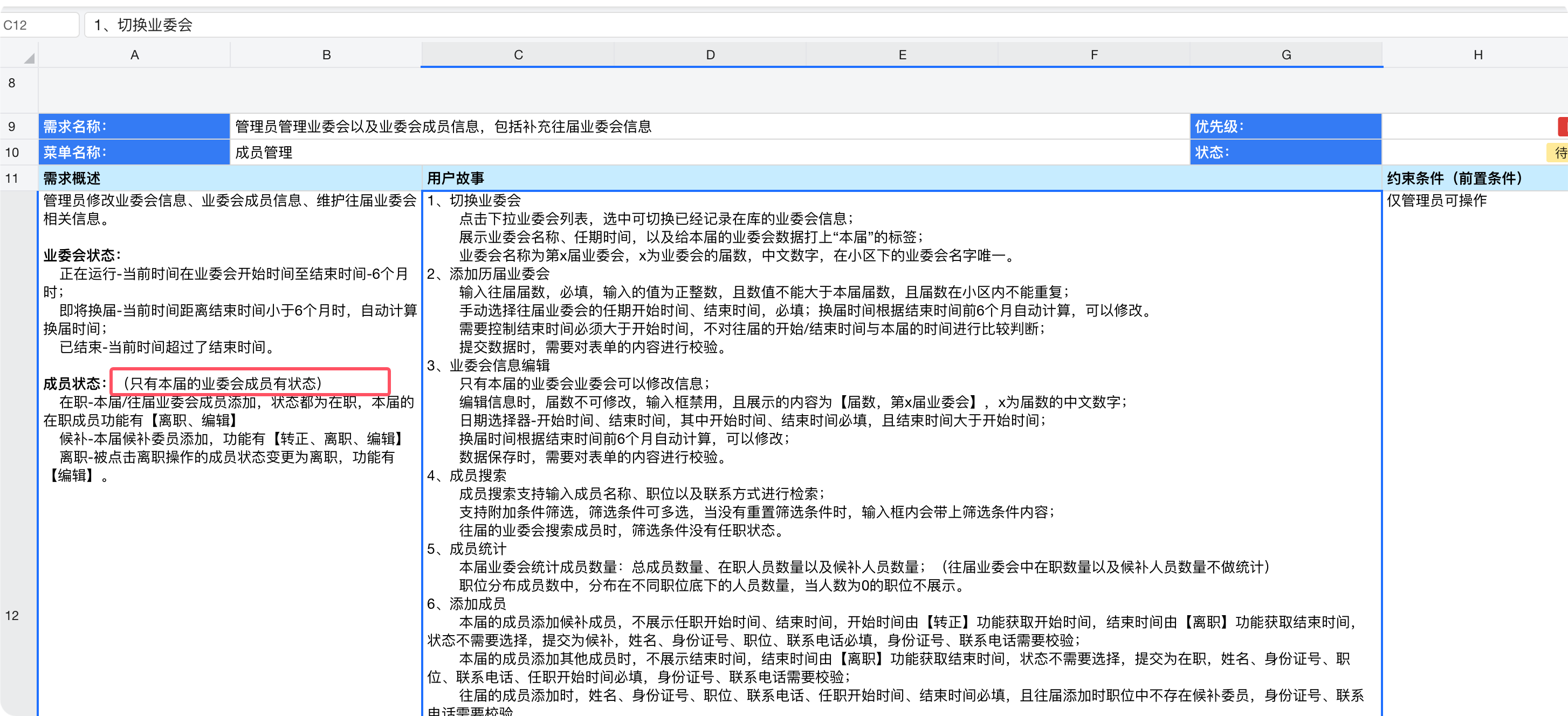
Task: Select row number 12
Action: click(11, 615)
